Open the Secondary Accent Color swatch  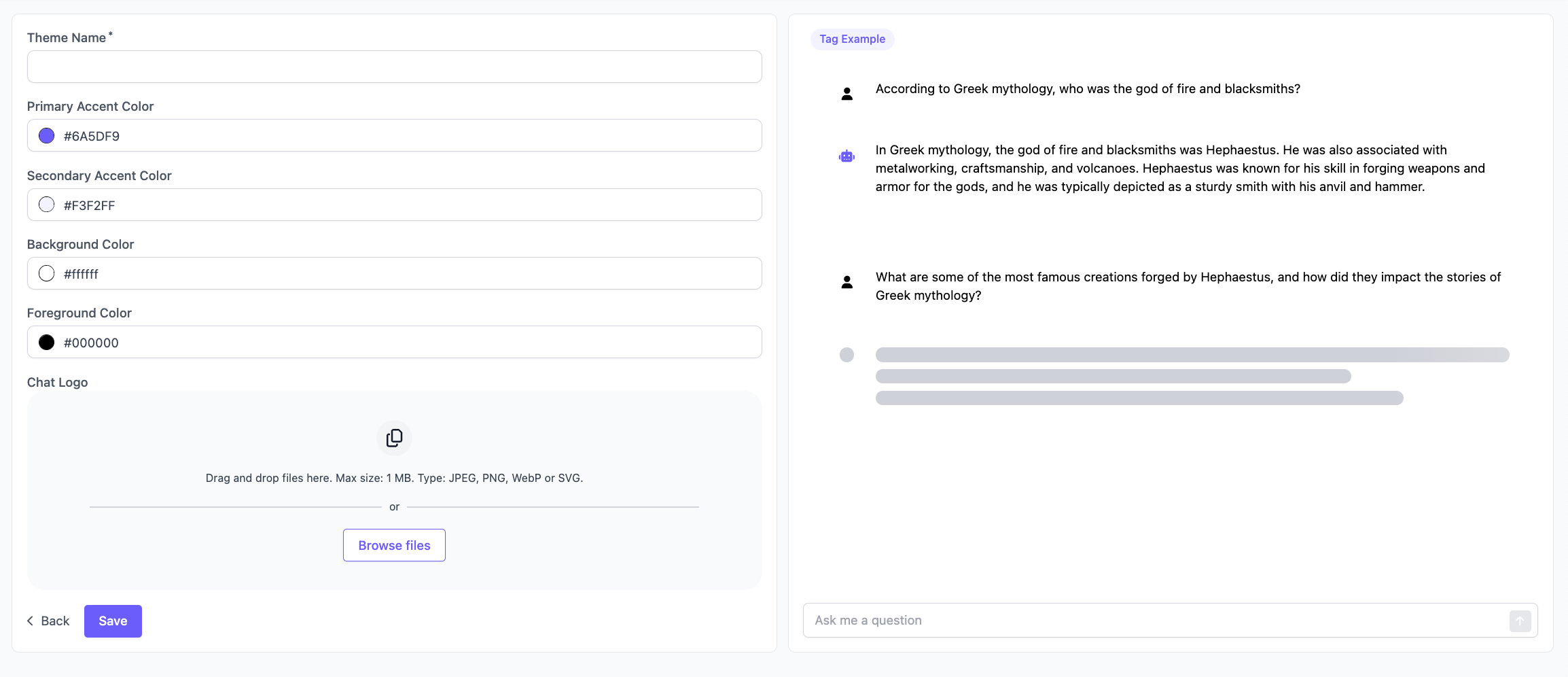point(47,205)
